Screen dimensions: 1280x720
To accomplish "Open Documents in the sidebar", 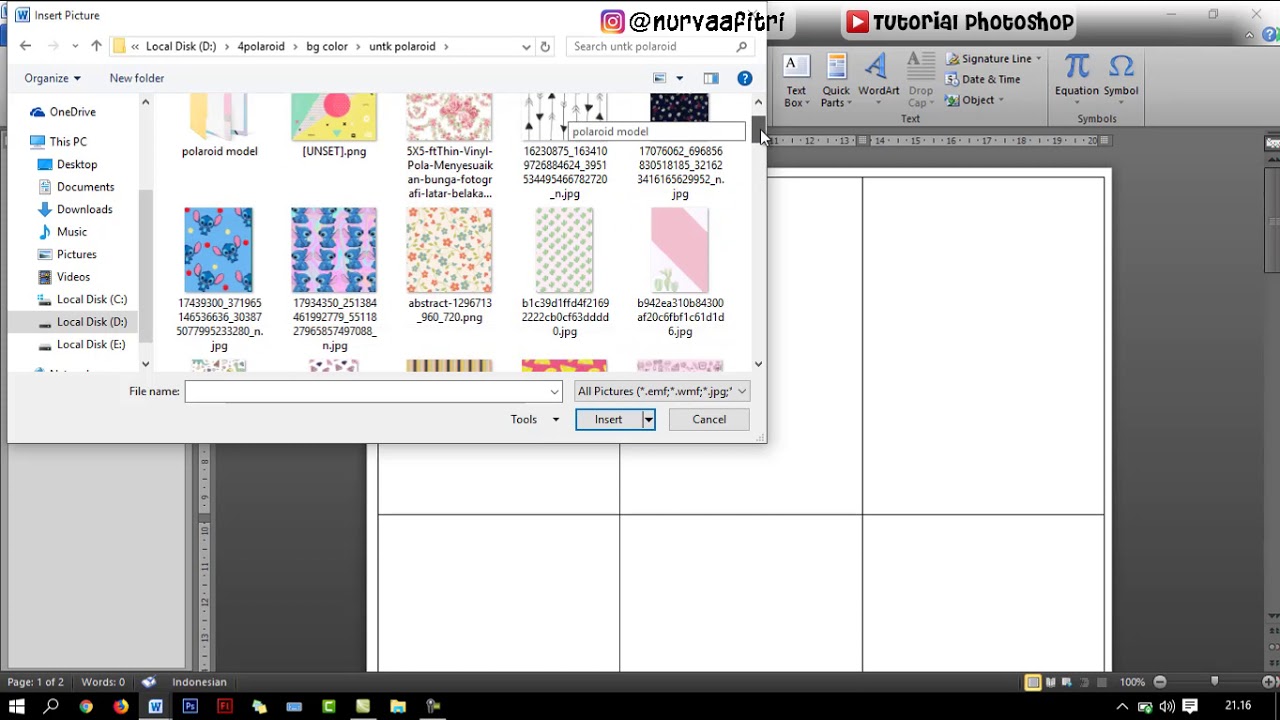I will (x=85, y=187).
